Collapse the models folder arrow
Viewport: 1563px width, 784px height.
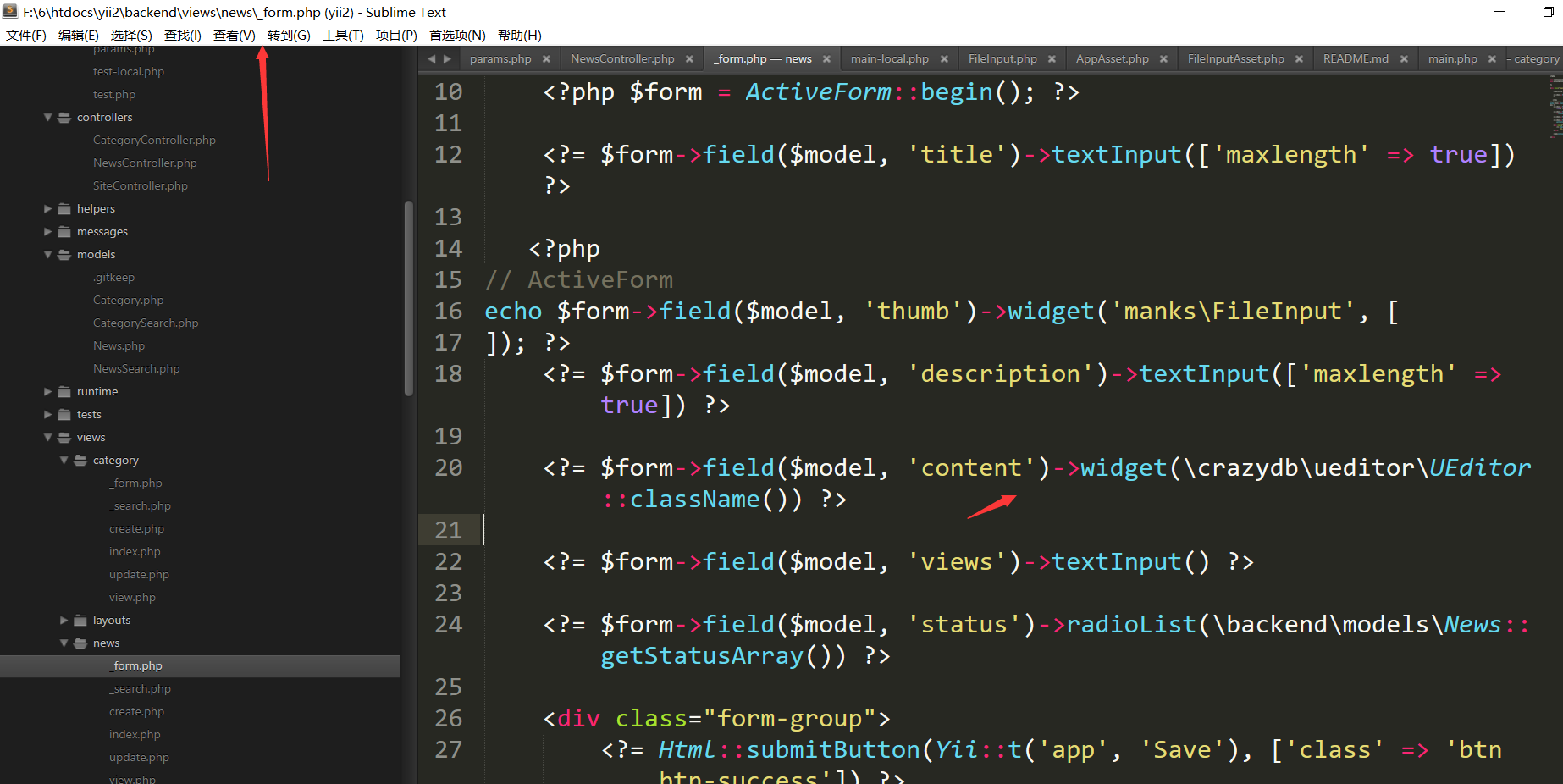48,255
